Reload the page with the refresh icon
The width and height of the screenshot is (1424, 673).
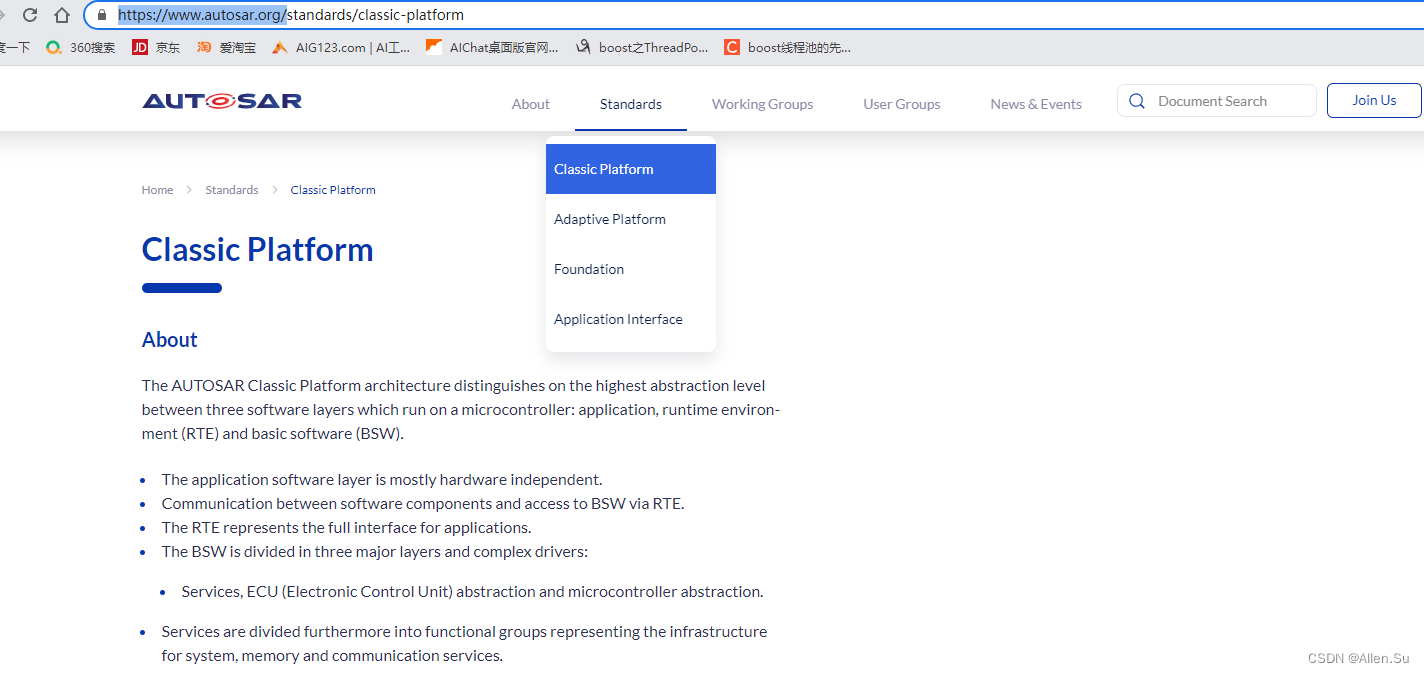(x=30, y=15)
